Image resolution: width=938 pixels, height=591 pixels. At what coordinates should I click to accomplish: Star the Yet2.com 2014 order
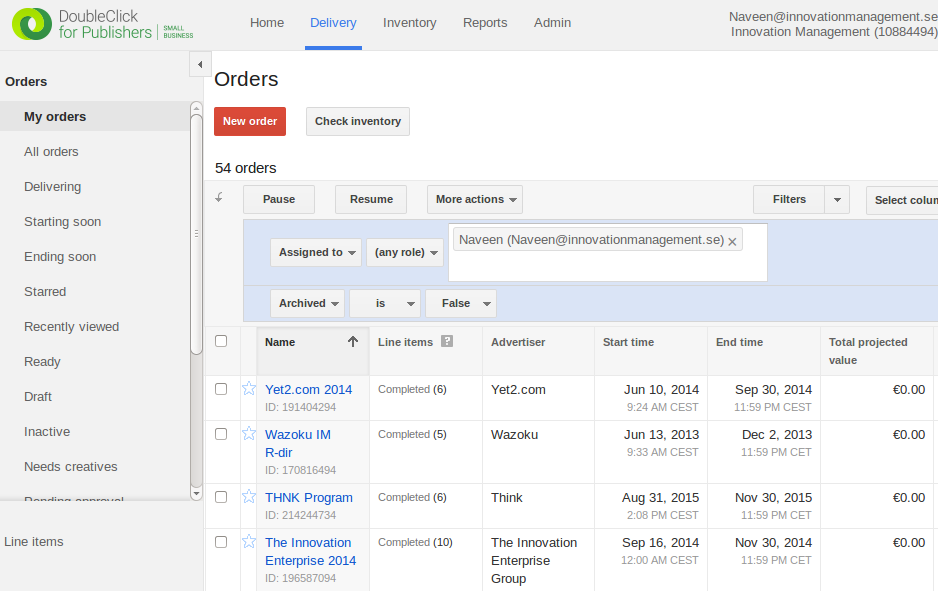(x=249, y=389)
